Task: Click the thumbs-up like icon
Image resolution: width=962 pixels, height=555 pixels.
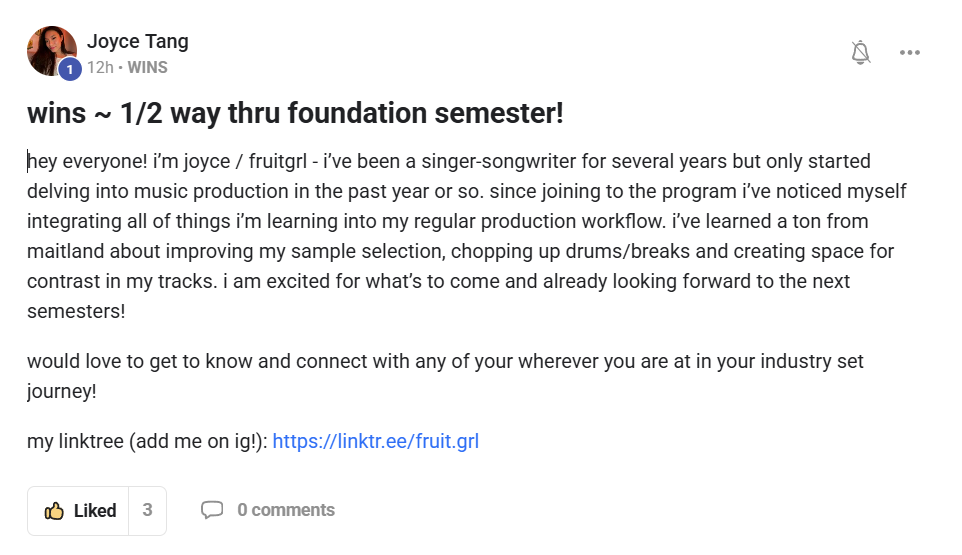Action: point(54,511)
